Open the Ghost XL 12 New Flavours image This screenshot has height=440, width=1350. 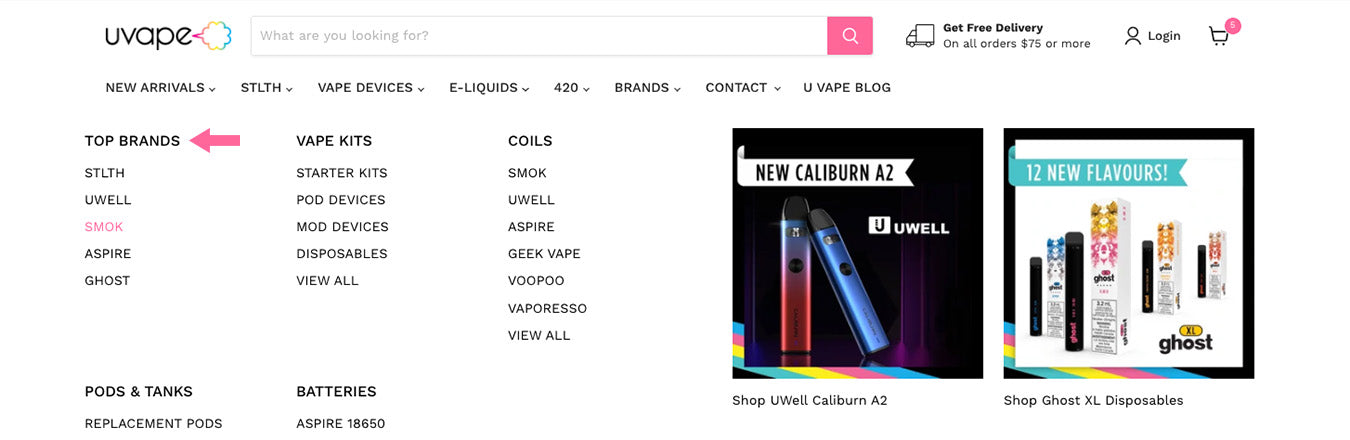click(x=1128, y=253)
